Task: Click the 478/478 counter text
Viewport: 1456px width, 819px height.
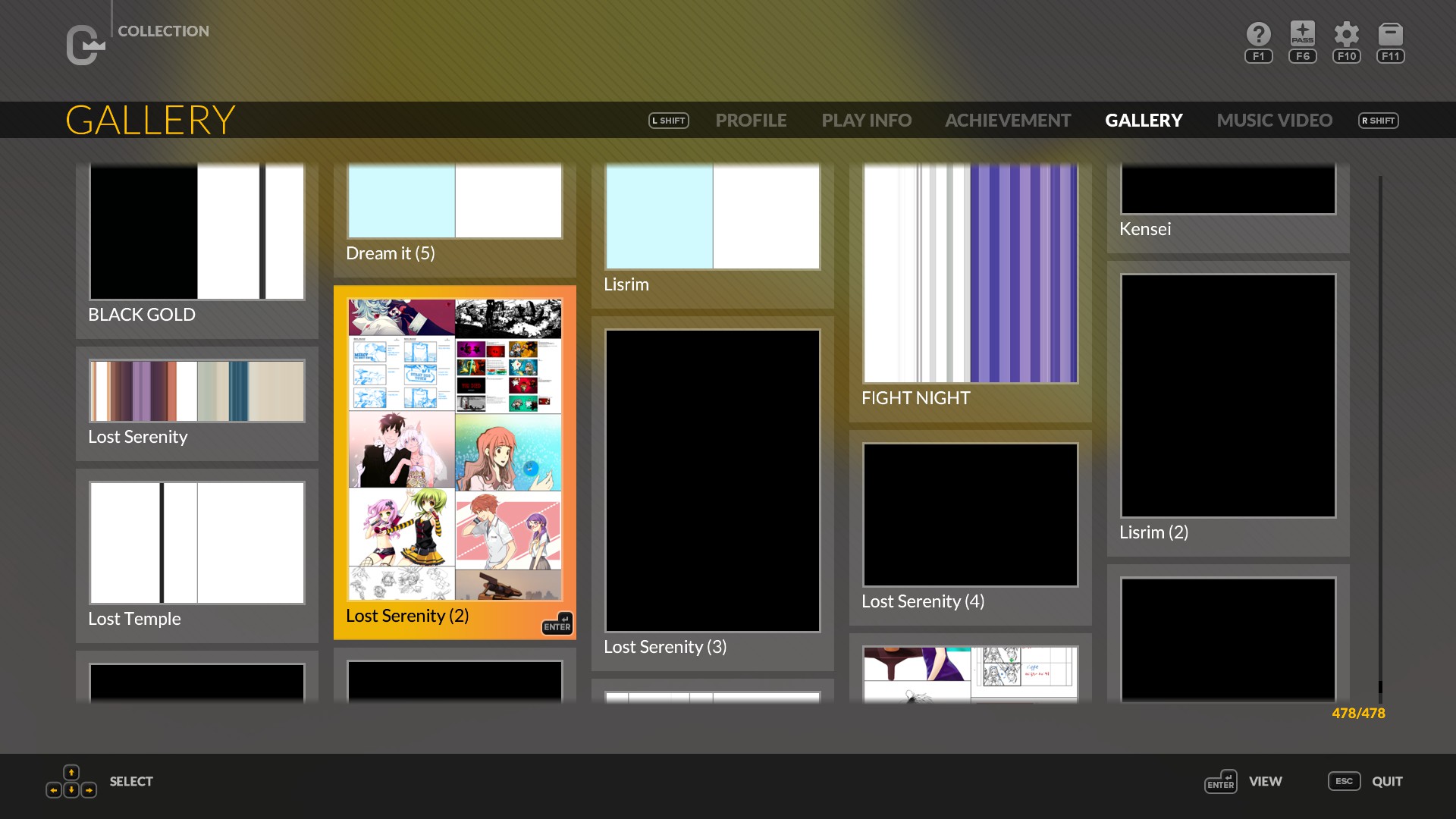Action: [x=1358, y=714]
